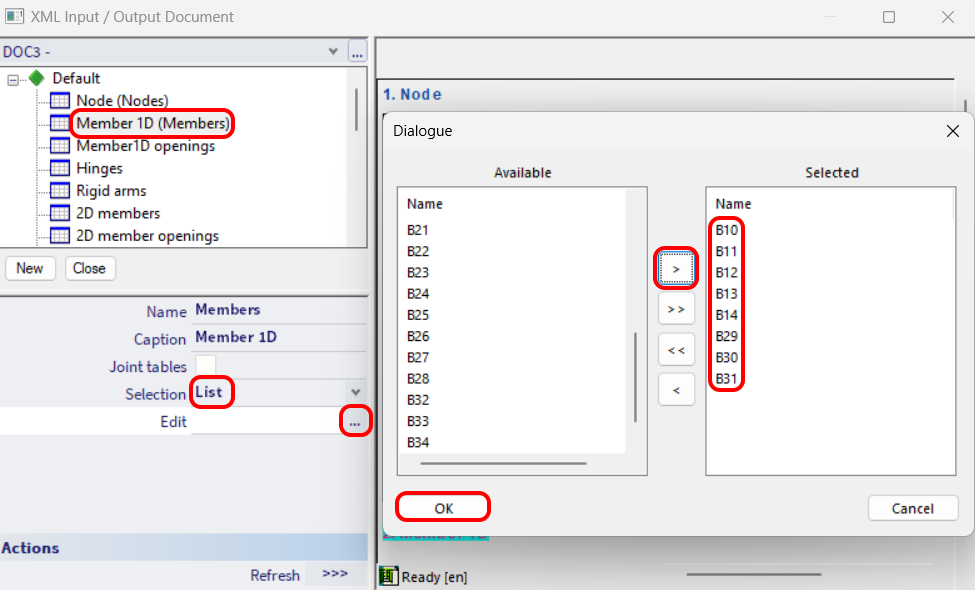The height and width of the screenshot is (590, 975).
Task: Select Member1D openings tree item
Action: tap(146, 146)
